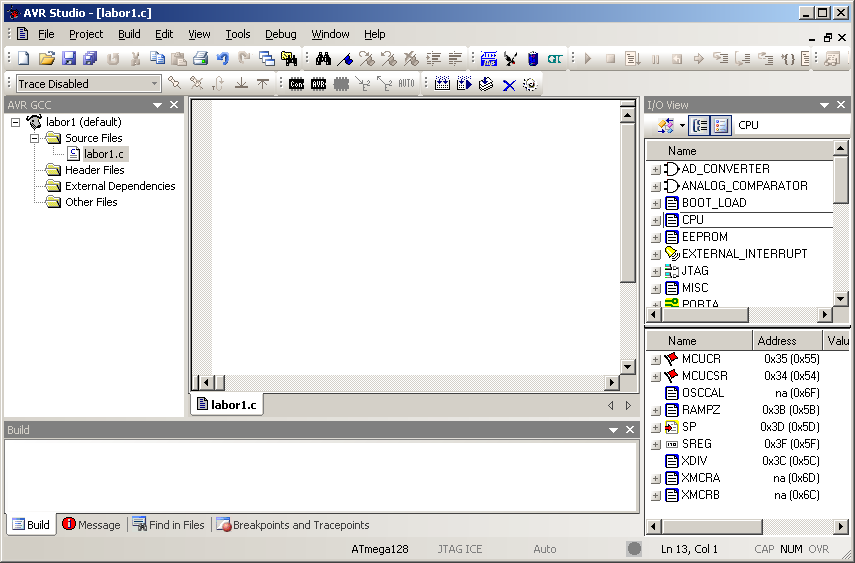Click the blue X clean icon
The height and width of the screenshot is (563, 855).
coord(509,84)
